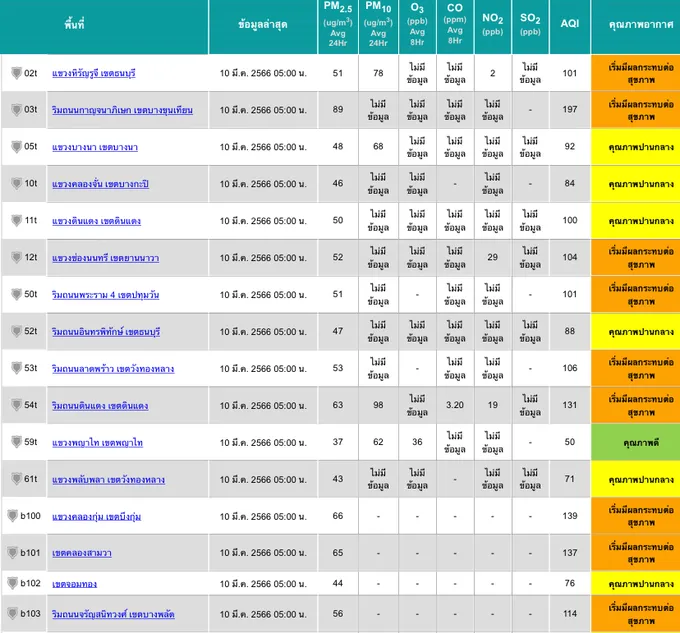This screenshot has height=633, width=680.
Task: Click the AQI value 197
Action: tap(569, 110)
